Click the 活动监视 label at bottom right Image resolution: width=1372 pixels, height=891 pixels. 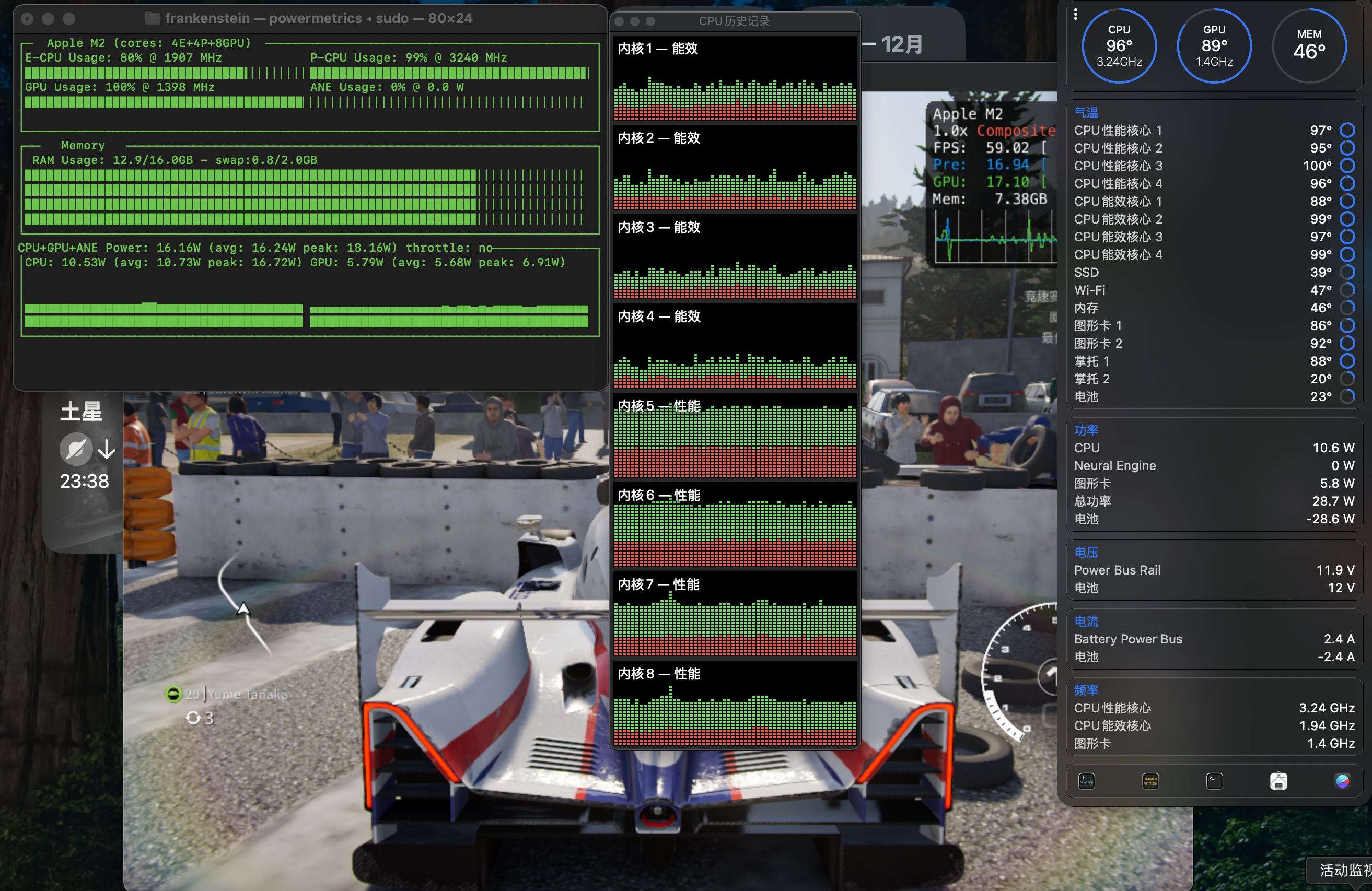click(1345, 870)
